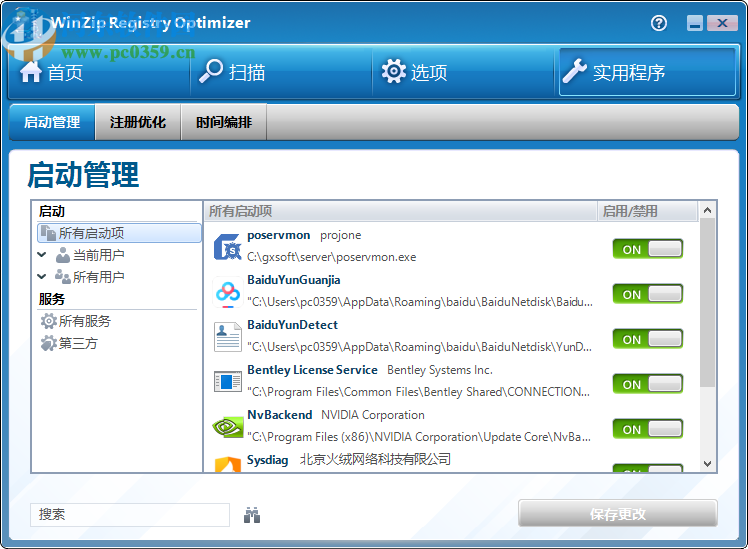Click the C:\gxsoft\server\poservmon.exe path

(x=332, y=257)
